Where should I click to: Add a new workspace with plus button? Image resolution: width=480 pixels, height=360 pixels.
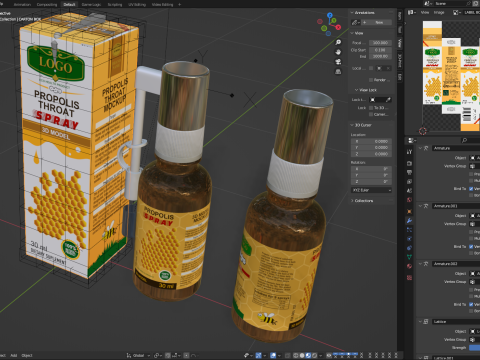[x=179, y=4]
